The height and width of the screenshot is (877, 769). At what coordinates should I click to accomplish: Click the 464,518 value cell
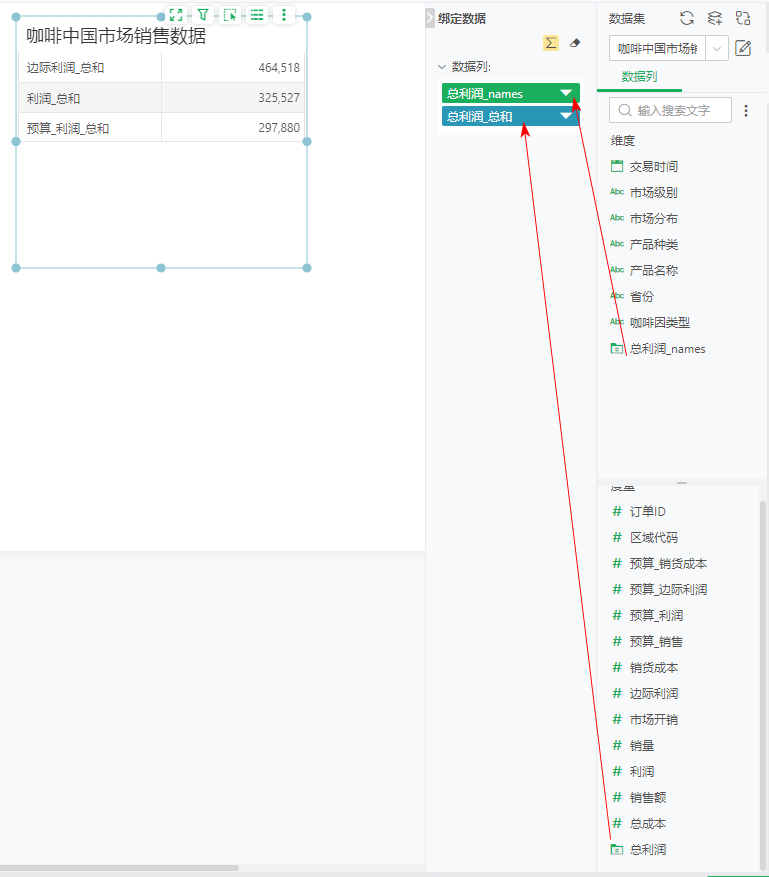click(233, 68)
